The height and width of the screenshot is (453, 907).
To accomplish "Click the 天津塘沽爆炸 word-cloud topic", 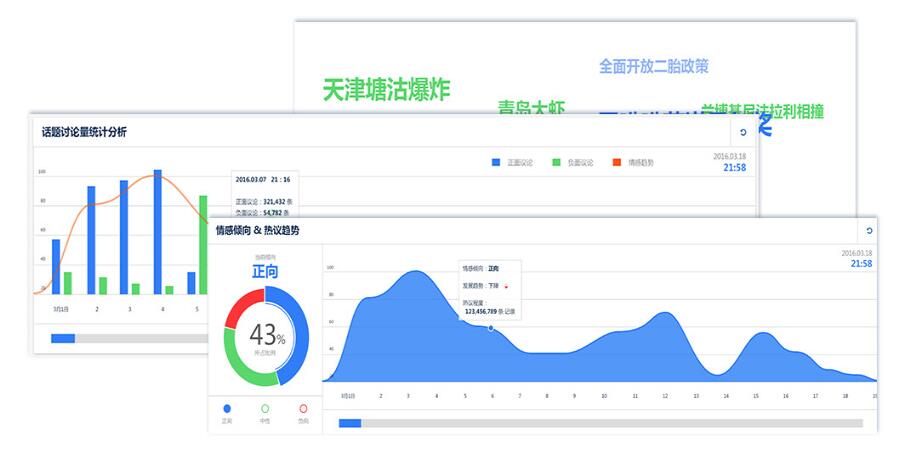I will (386, 90).
